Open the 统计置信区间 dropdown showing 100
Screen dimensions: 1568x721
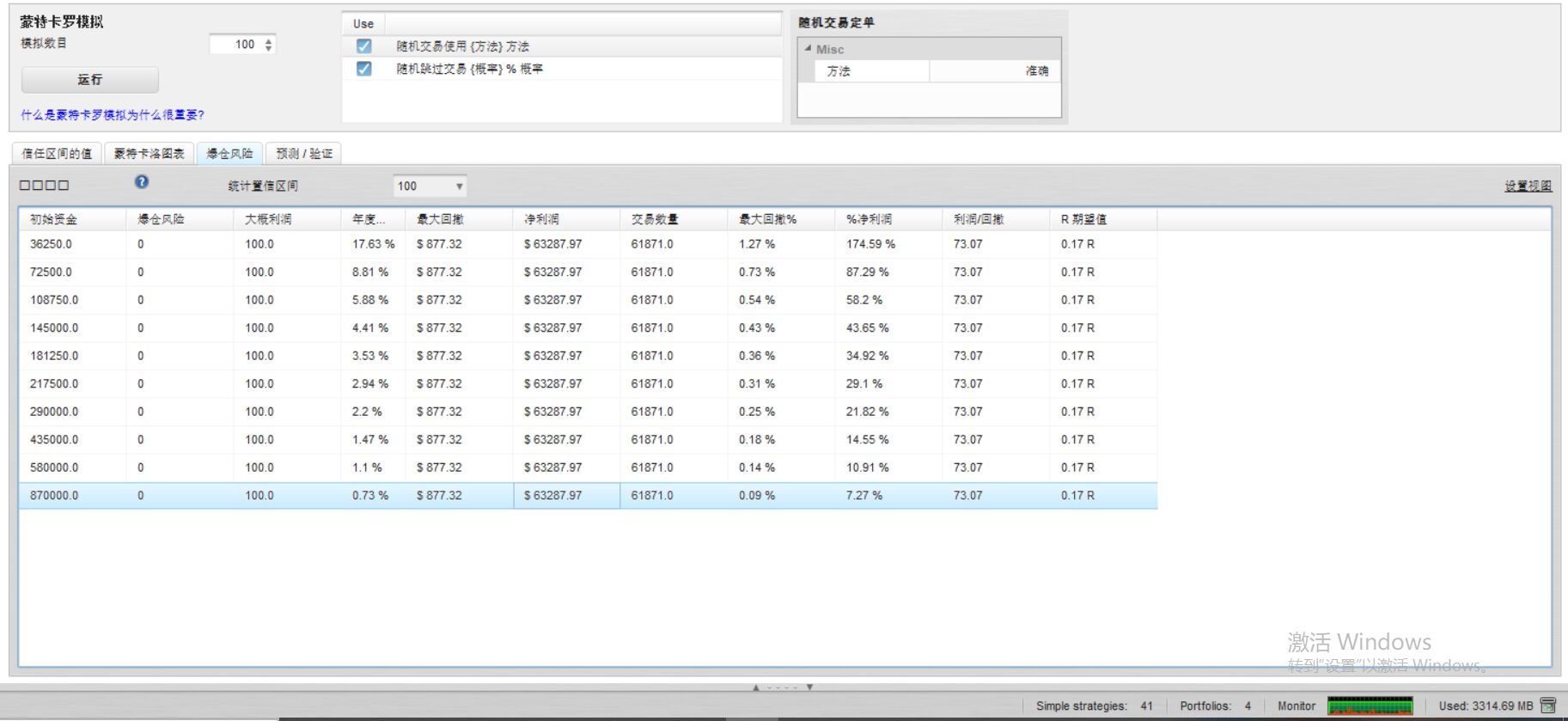tap(430, 186)
